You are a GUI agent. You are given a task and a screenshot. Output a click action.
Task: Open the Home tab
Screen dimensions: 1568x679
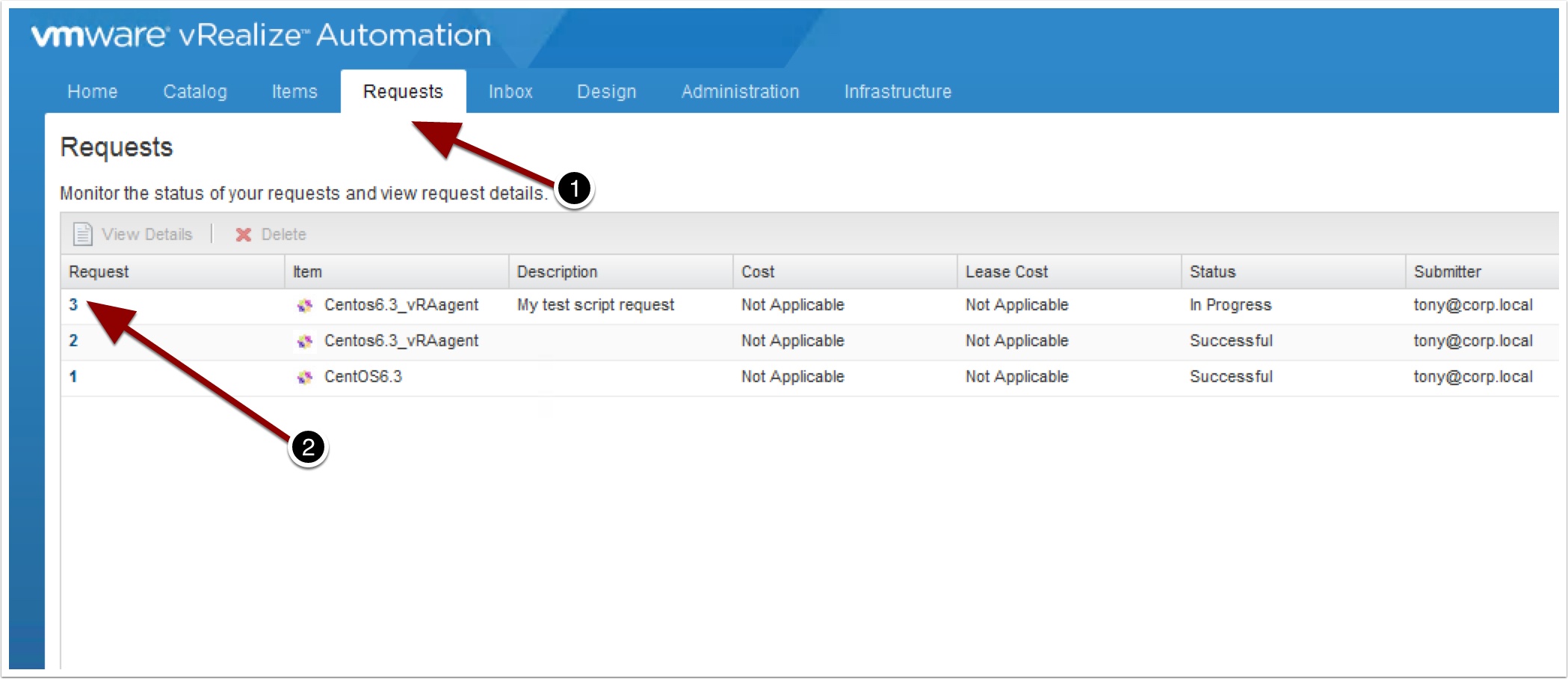[x=92, y=91]
